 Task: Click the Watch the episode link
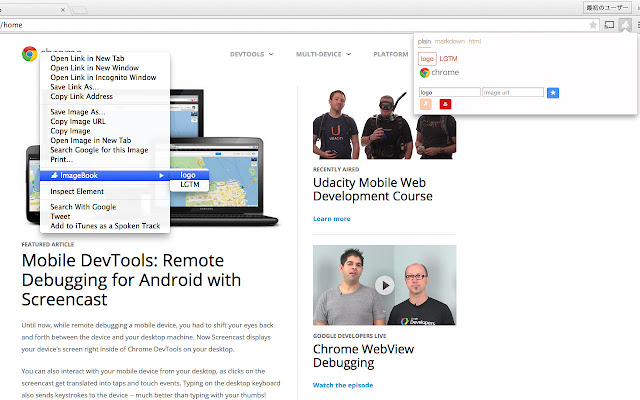[x=343, y=385]
